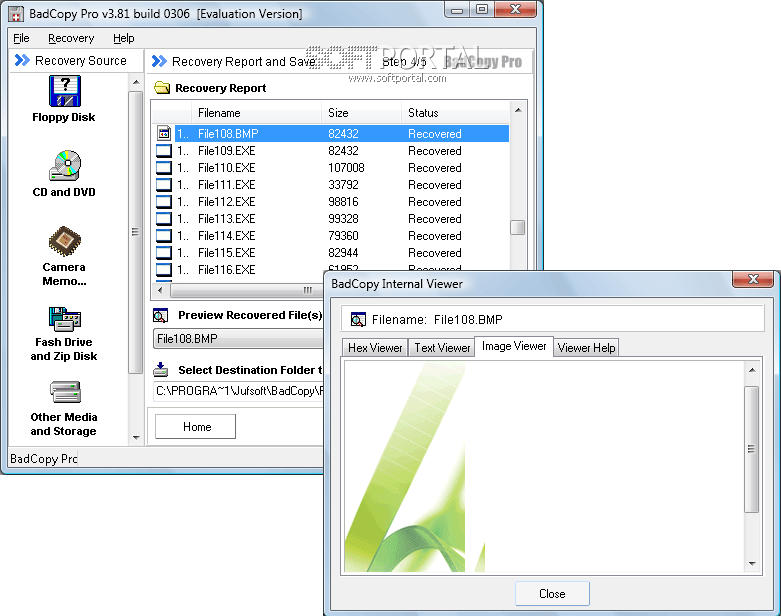Viewport: 781px width, 616px height.
Task: Click the viewer Filename magnifier icon
Action: click(358, 319)
